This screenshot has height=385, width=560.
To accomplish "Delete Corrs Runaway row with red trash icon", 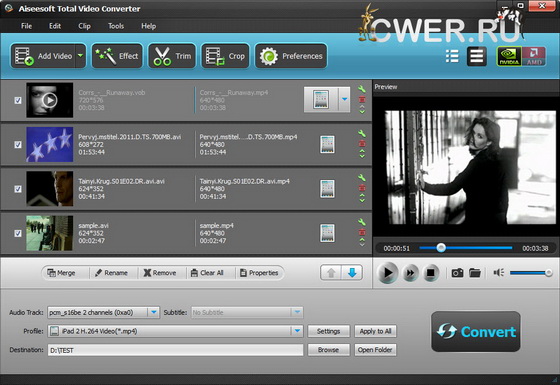I will pyautogui.click(x=362, y=99).
